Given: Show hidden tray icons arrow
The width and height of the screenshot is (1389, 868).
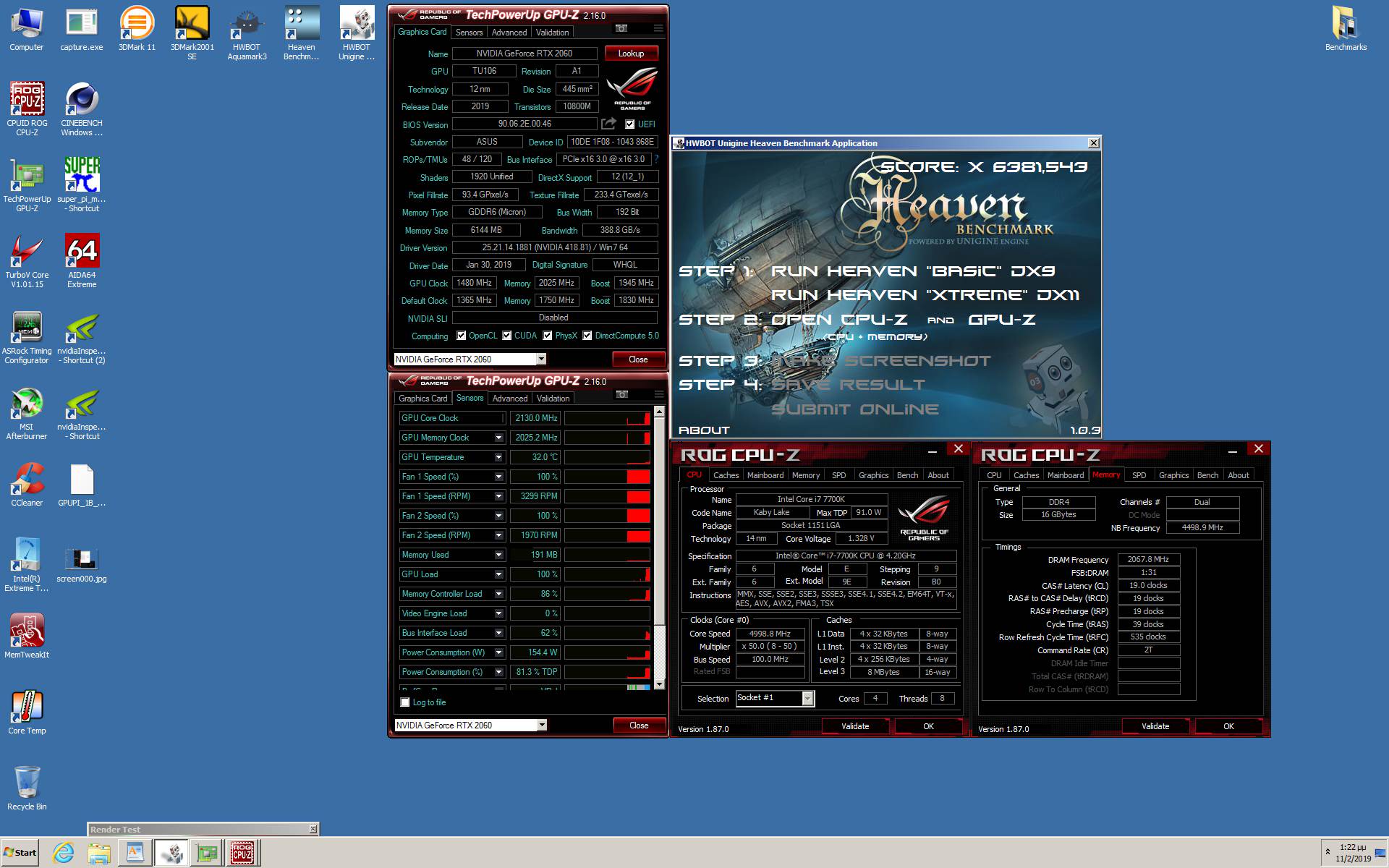Looking at the screenshot, I should point(1328,852).
